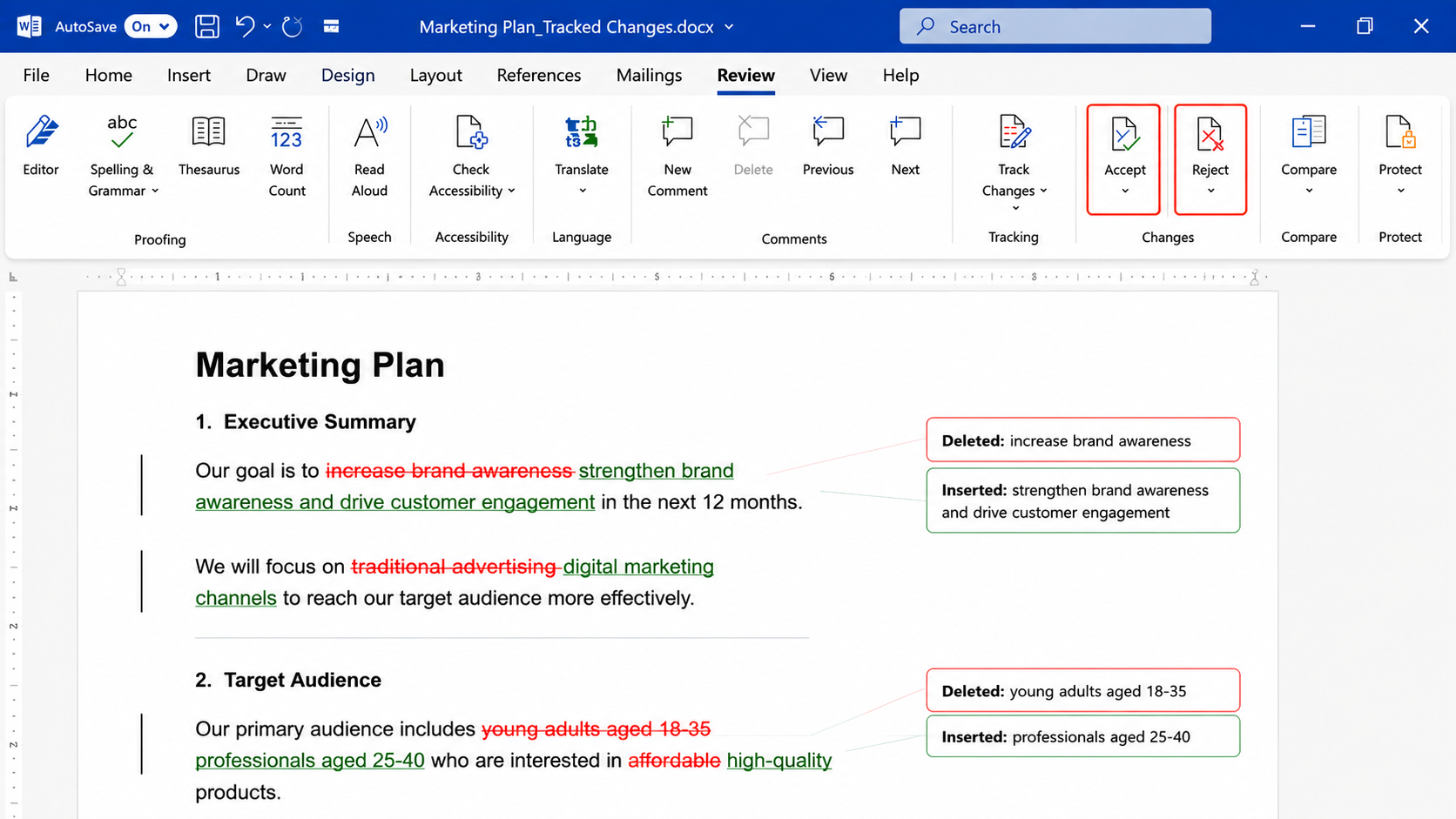1456x819 pixels.
Task: Open the Protect document tool
Action: pos(1400,145)
